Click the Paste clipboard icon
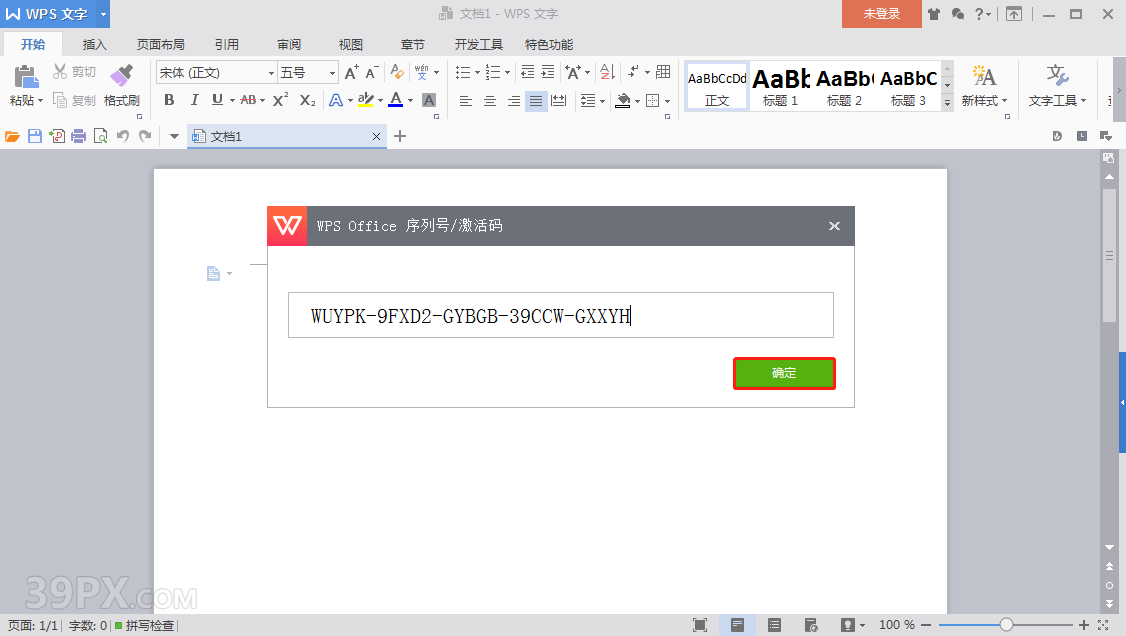 pos(26,76)
